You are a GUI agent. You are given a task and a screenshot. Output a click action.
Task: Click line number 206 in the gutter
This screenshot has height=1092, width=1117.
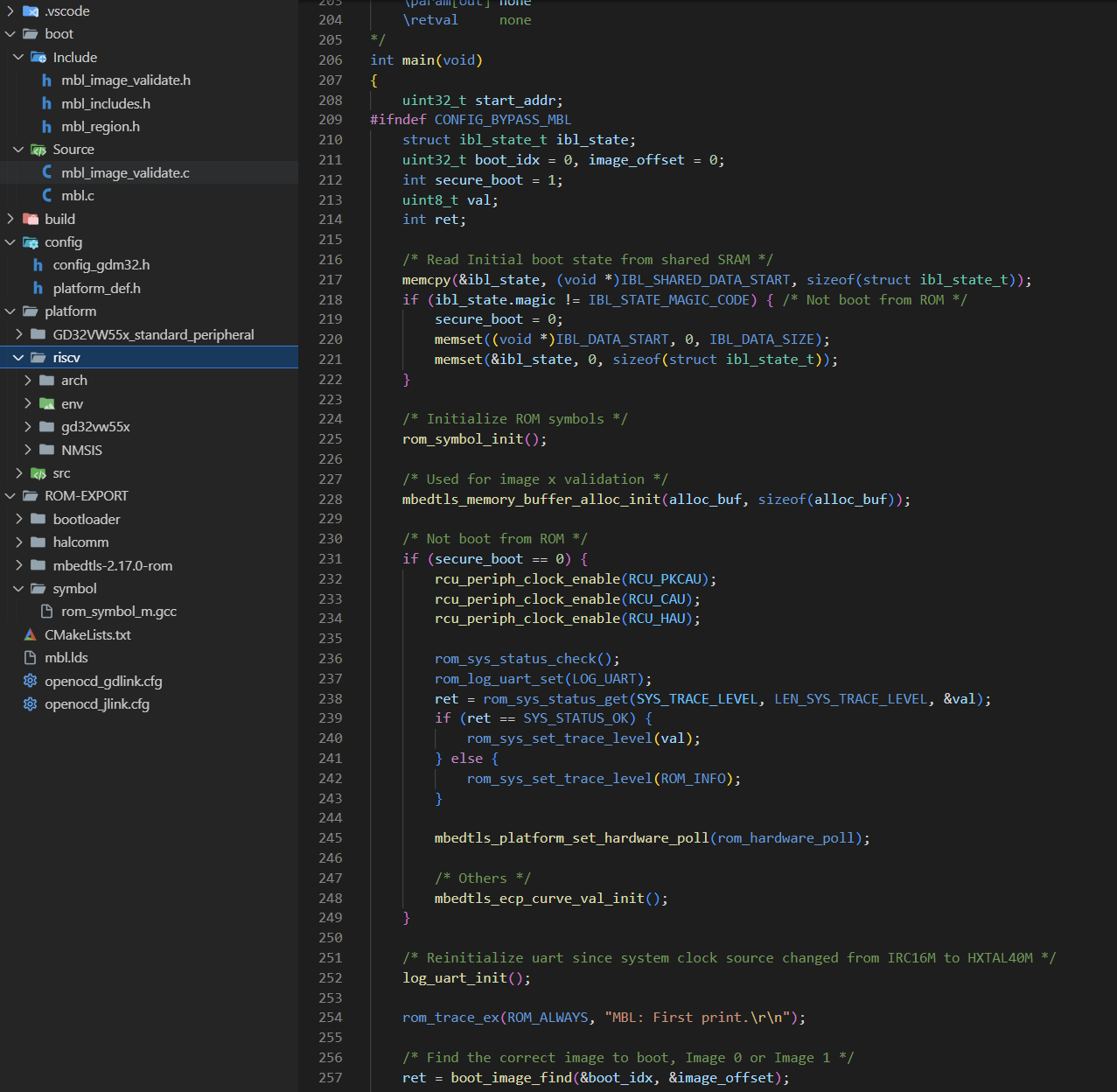[x=331, y=60]
